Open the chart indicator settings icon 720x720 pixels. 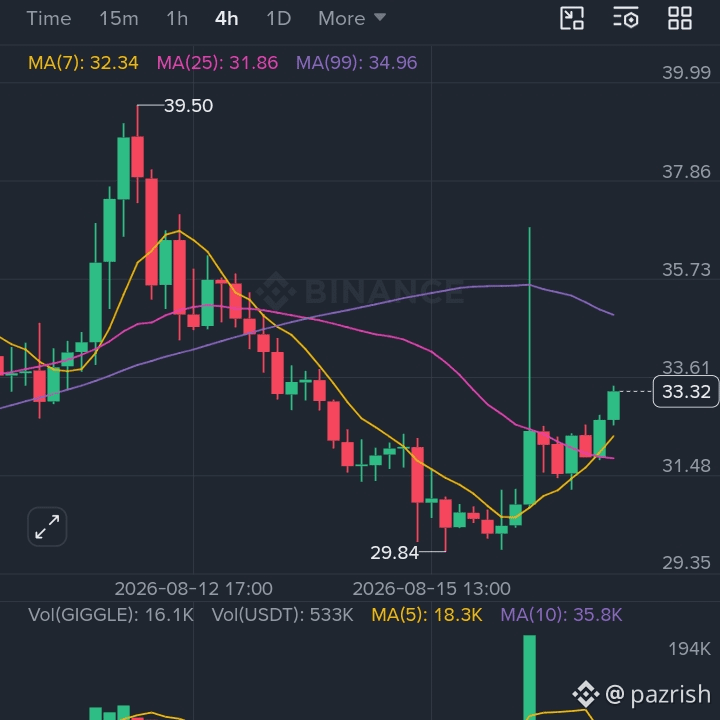626,18
